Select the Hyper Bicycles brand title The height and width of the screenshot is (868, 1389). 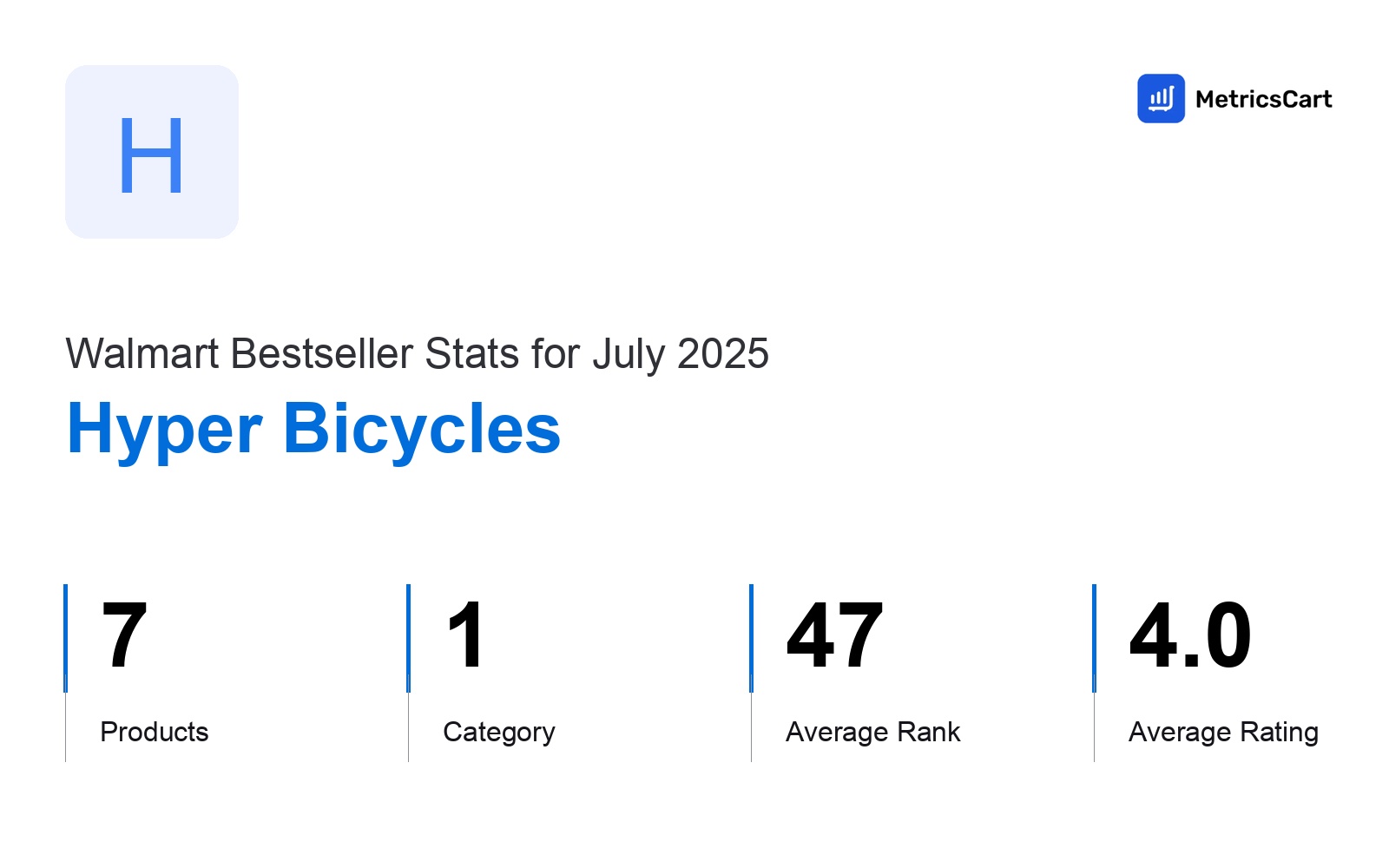tap(313, 430)
